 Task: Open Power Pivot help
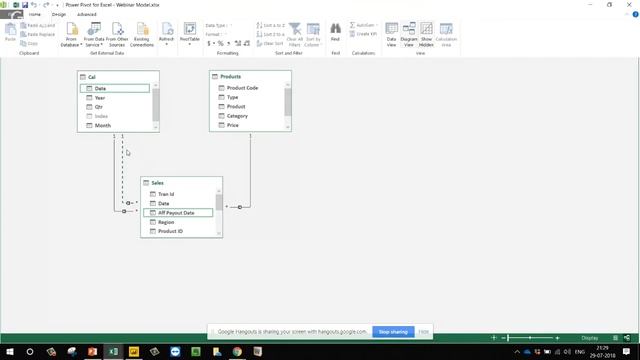(x=636, y=14)
